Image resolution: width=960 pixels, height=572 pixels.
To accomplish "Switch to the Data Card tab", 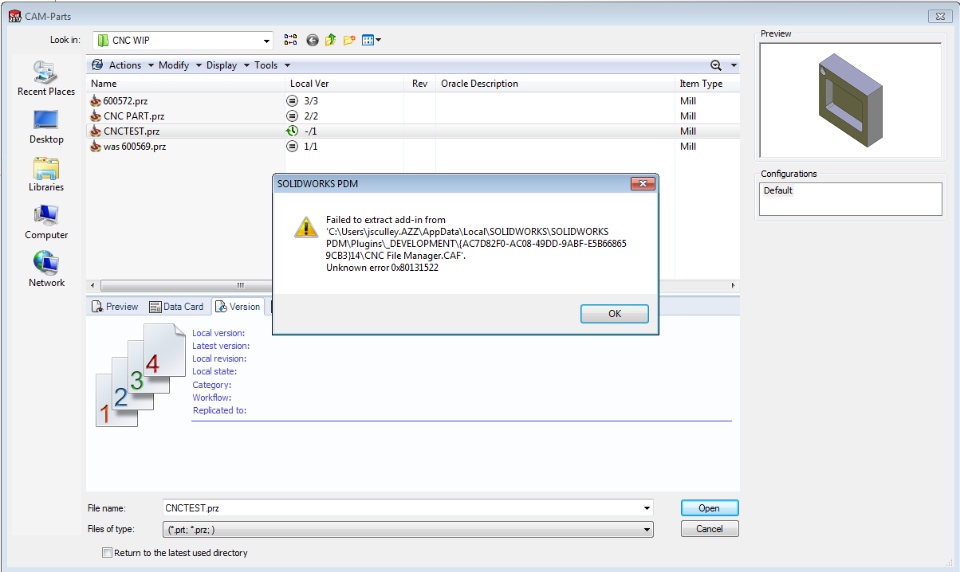I will 176,306.
